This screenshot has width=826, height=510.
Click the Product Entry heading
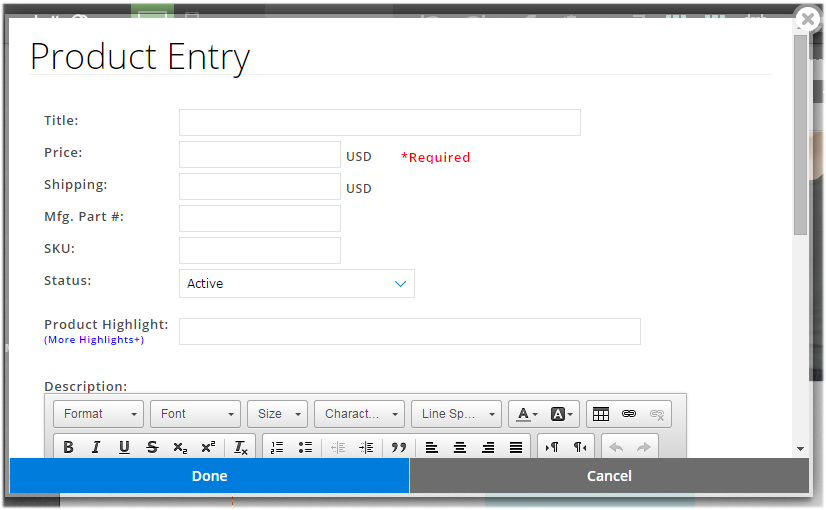click(x=140, y=57)
